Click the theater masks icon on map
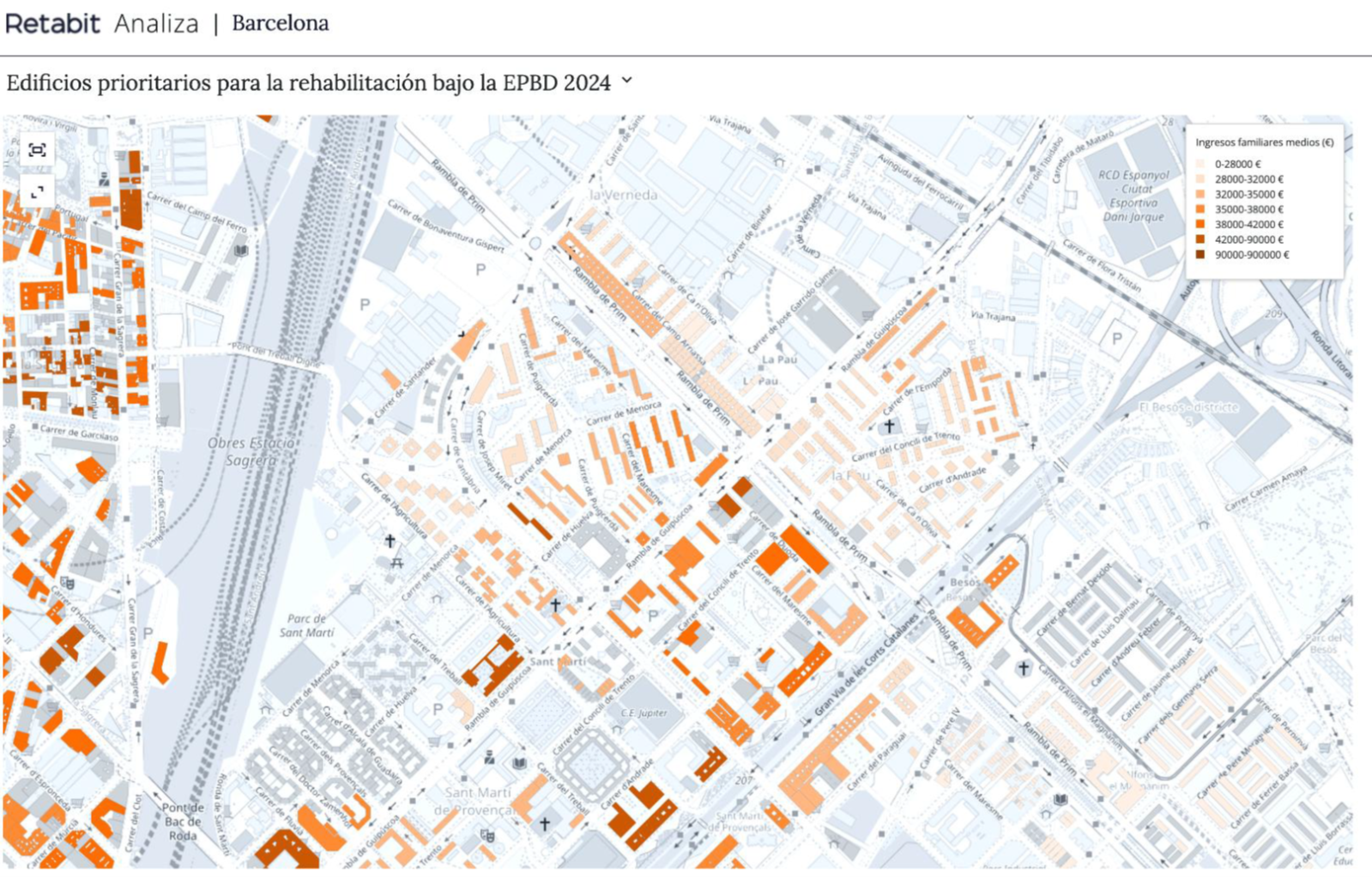Viewport: 1372px width, 877px height. [67, 584]
